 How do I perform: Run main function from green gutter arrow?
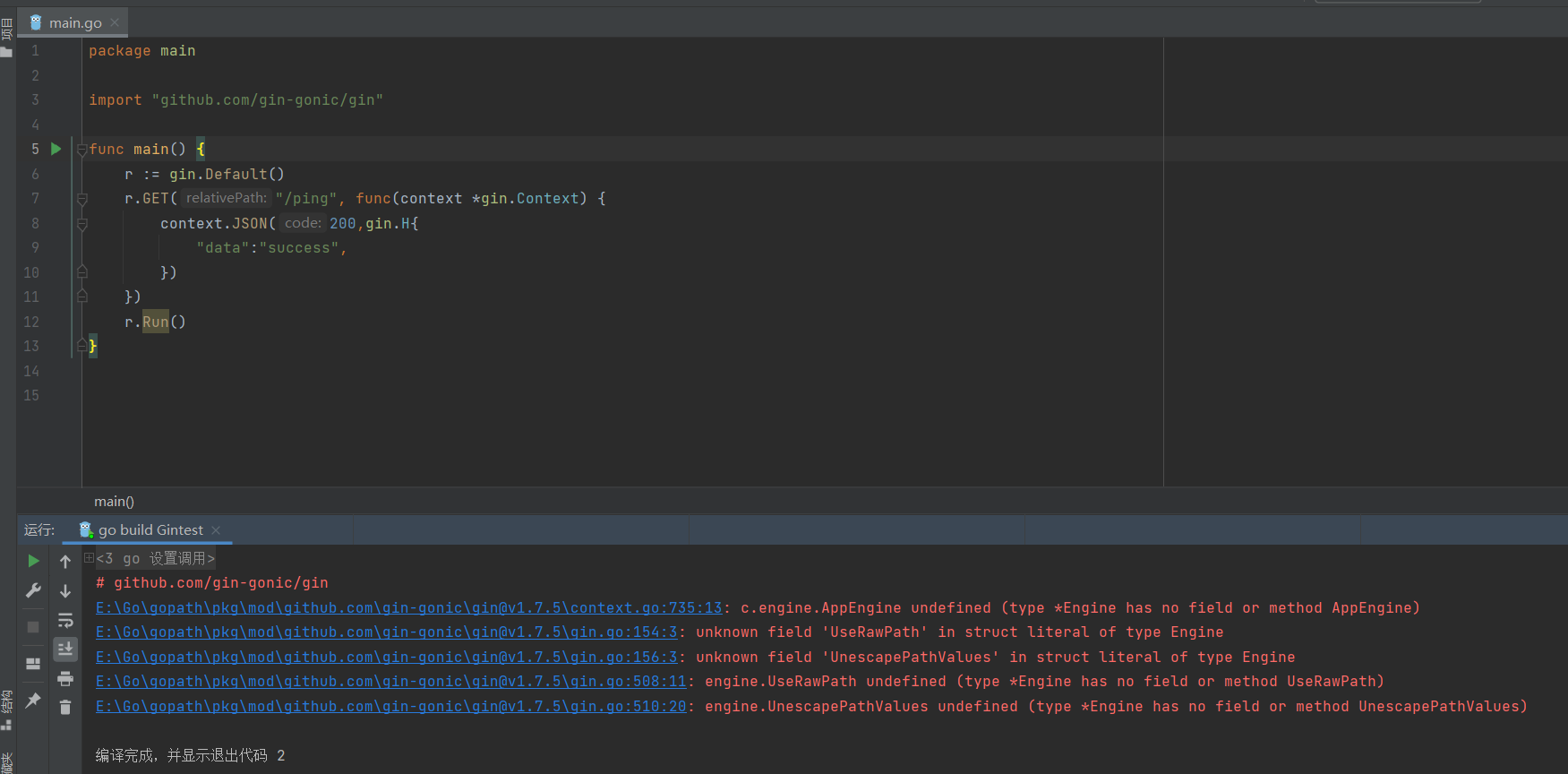pos(56,149)
